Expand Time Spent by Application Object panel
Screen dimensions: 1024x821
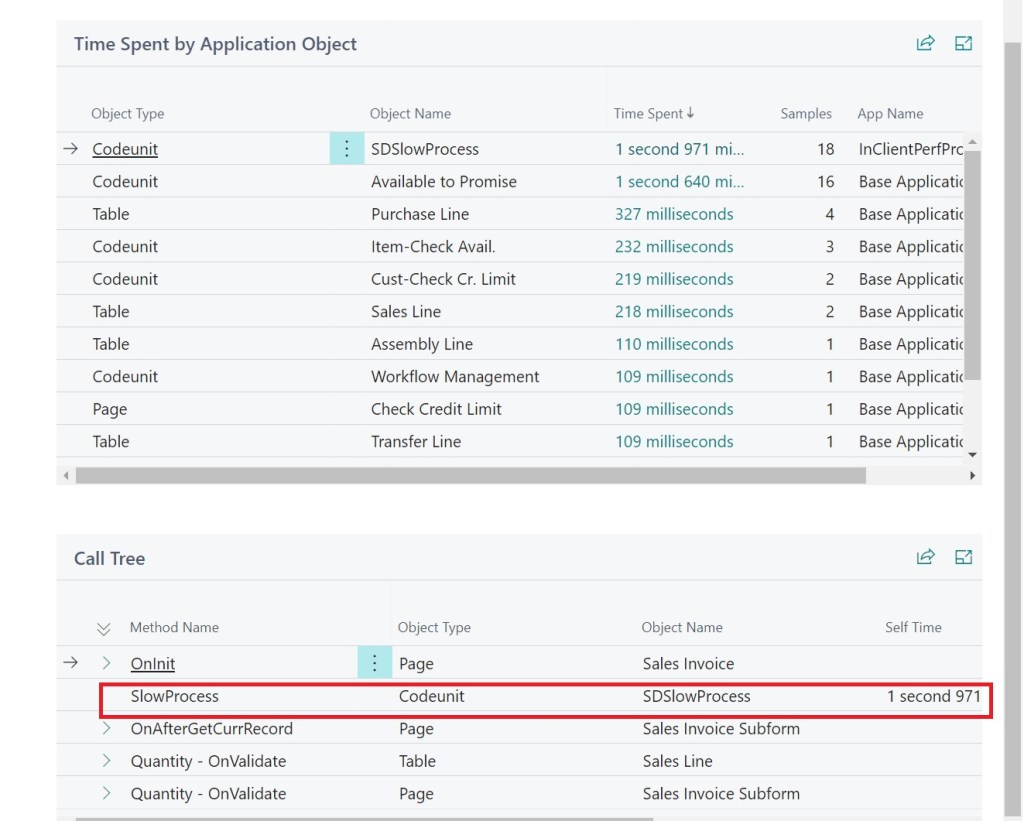tap(963, 43)
